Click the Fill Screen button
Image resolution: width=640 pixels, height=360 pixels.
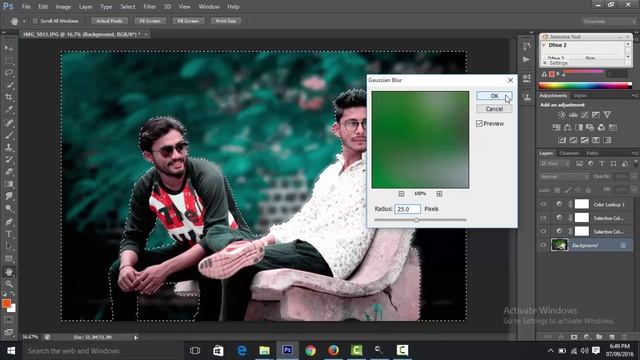(x=188, y=21)
